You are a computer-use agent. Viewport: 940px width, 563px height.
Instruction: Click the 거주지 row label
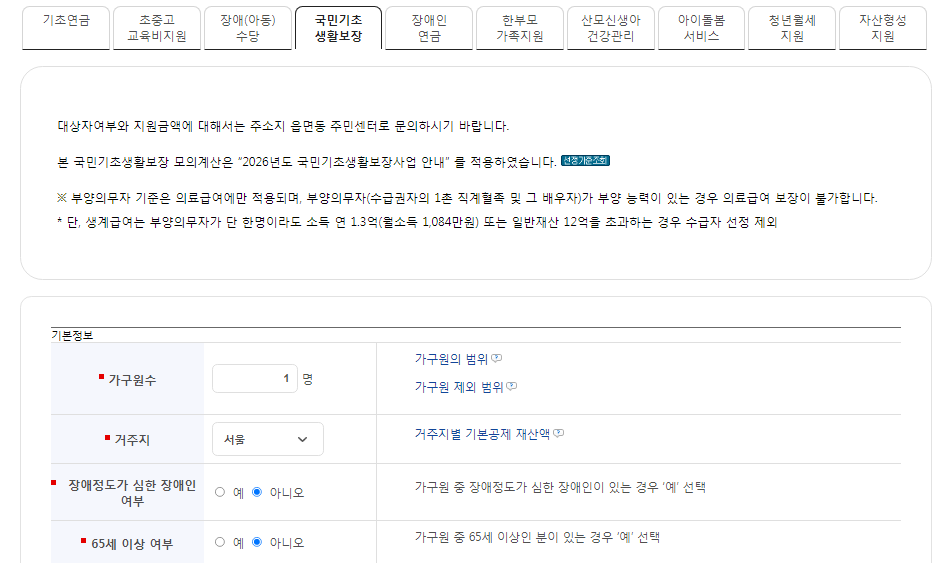pos(132,440)
